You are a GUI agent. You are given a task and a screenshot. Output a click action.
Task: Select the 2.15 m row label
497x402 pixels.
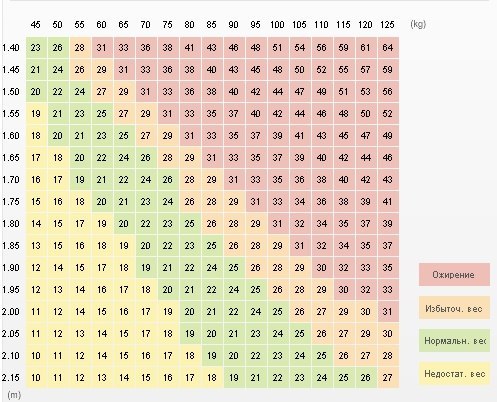[x=11, y=378]
